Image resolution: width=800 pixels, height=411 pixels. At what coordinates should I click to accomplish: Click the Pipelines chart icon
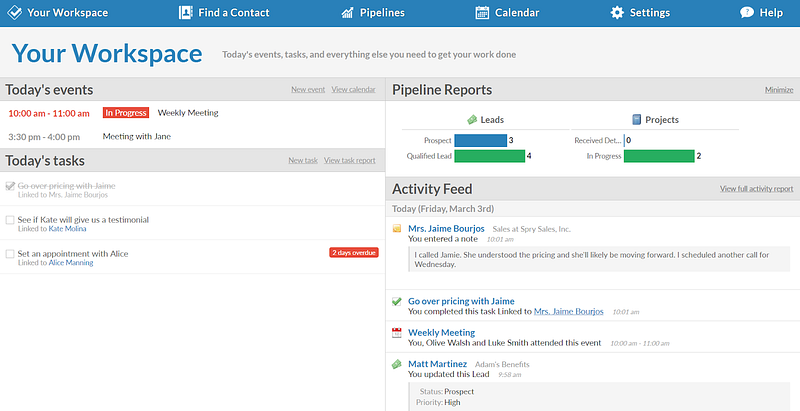click(x=348, y=12)
